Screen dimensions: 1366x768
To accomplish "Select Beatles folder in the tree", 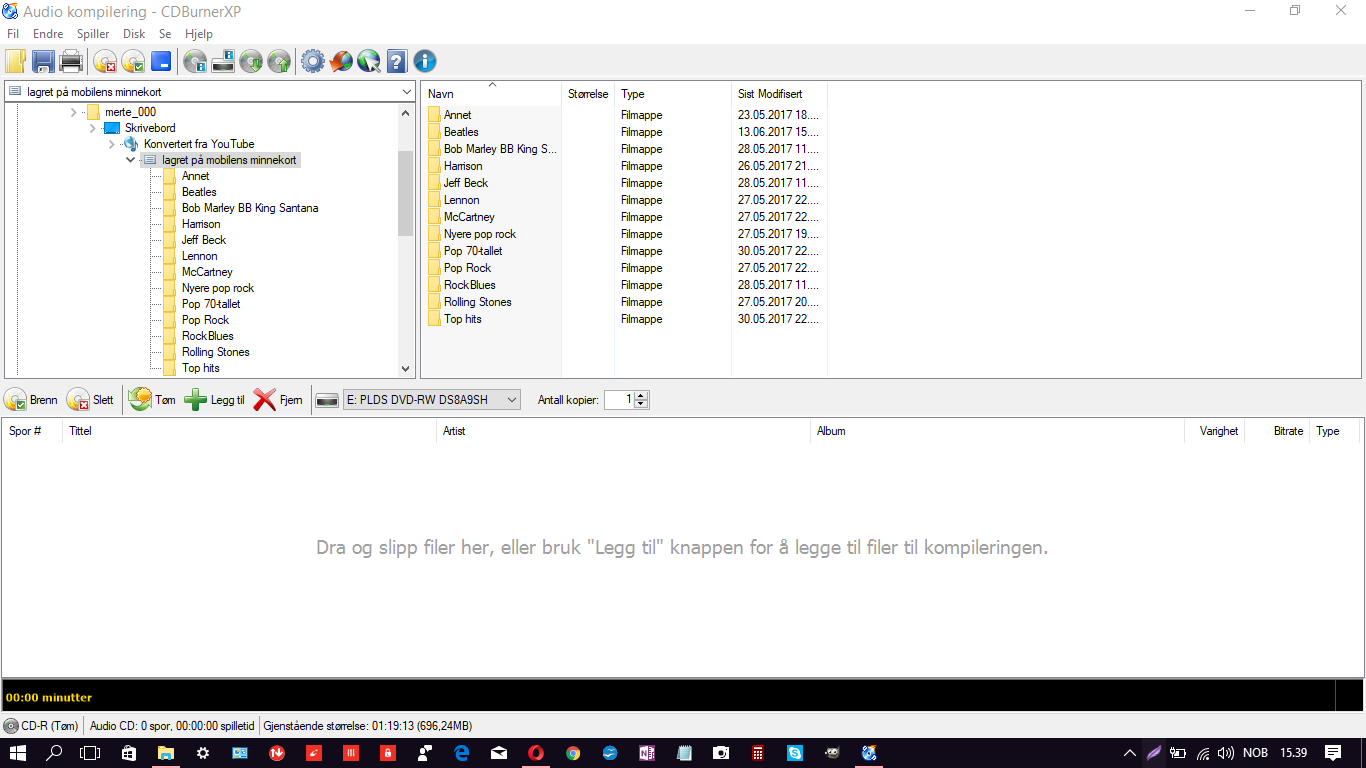I will coord(199,192).
